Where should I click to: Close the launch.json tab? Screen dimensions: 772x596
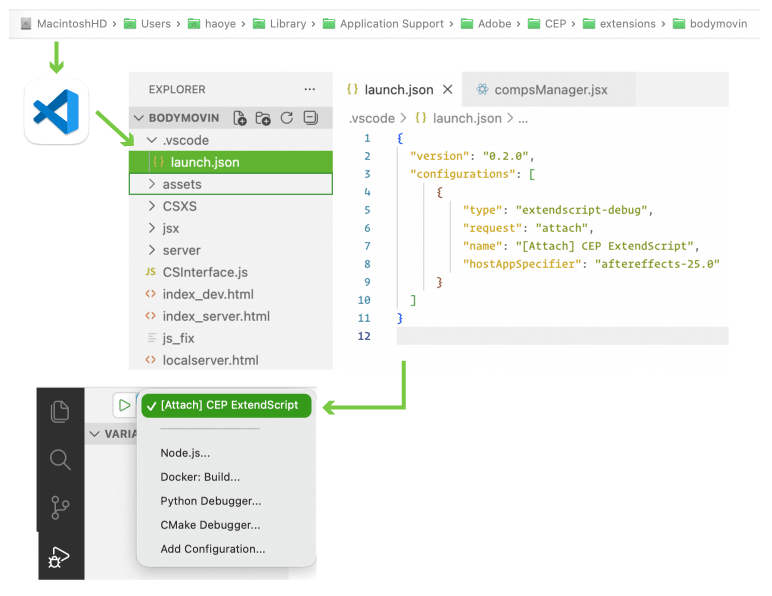(448, 90)
